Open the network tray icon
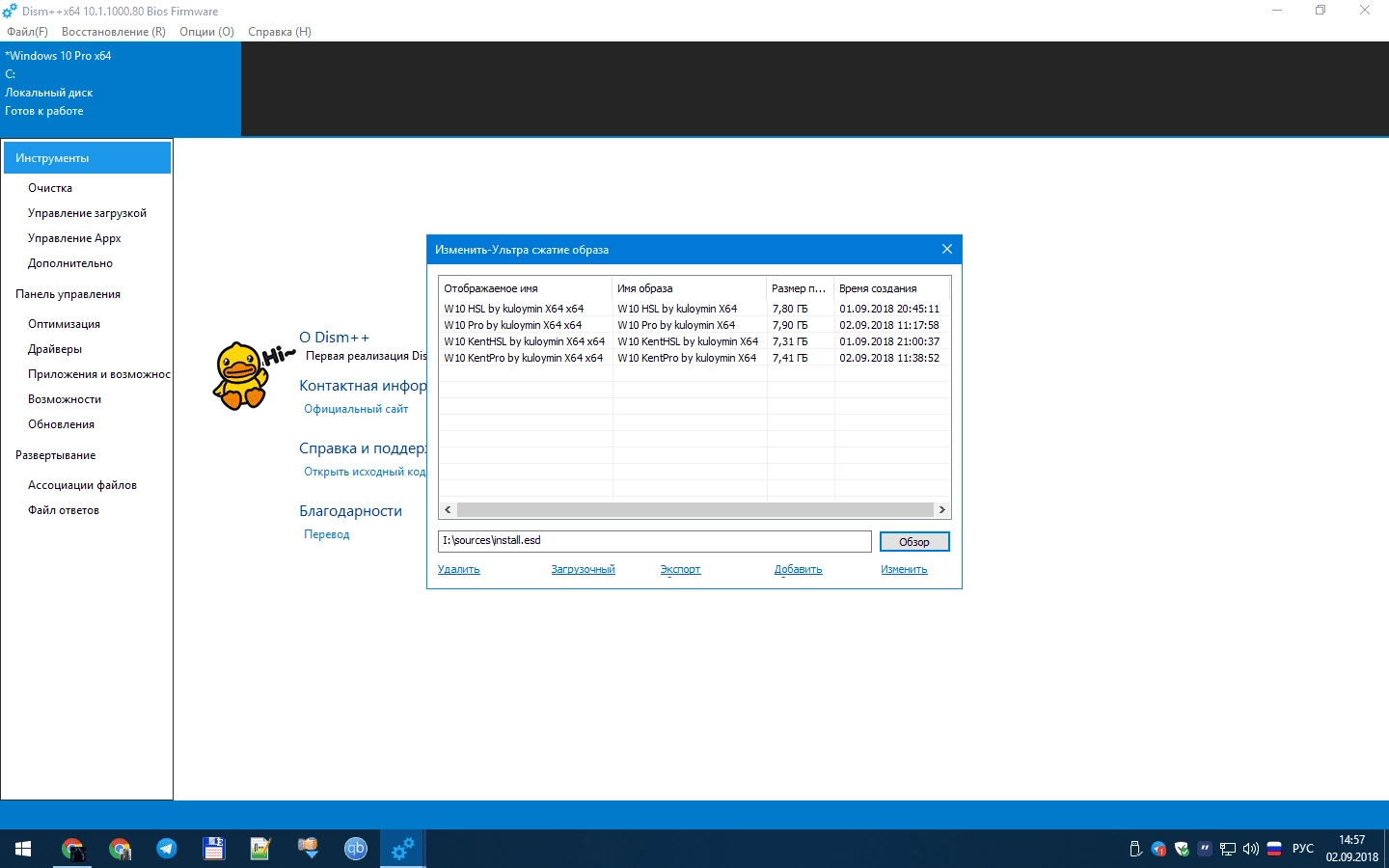The image size is (1389, 868). click(1228, 849)
